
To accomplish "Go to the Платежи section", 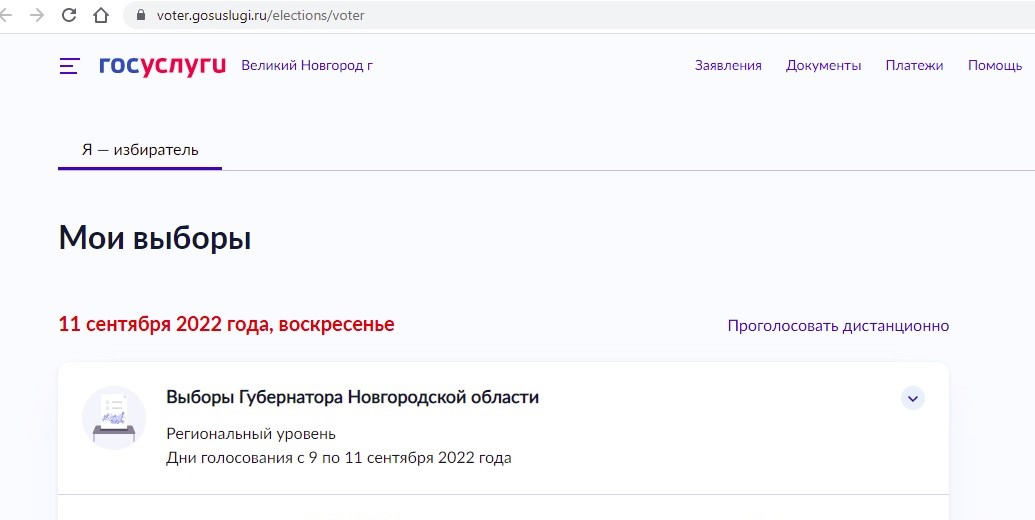I will (x=914, y=65).
